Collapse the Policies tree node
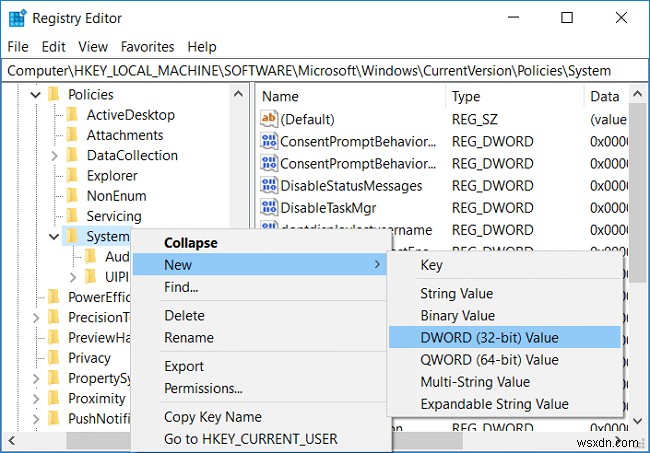 point(37,95)
